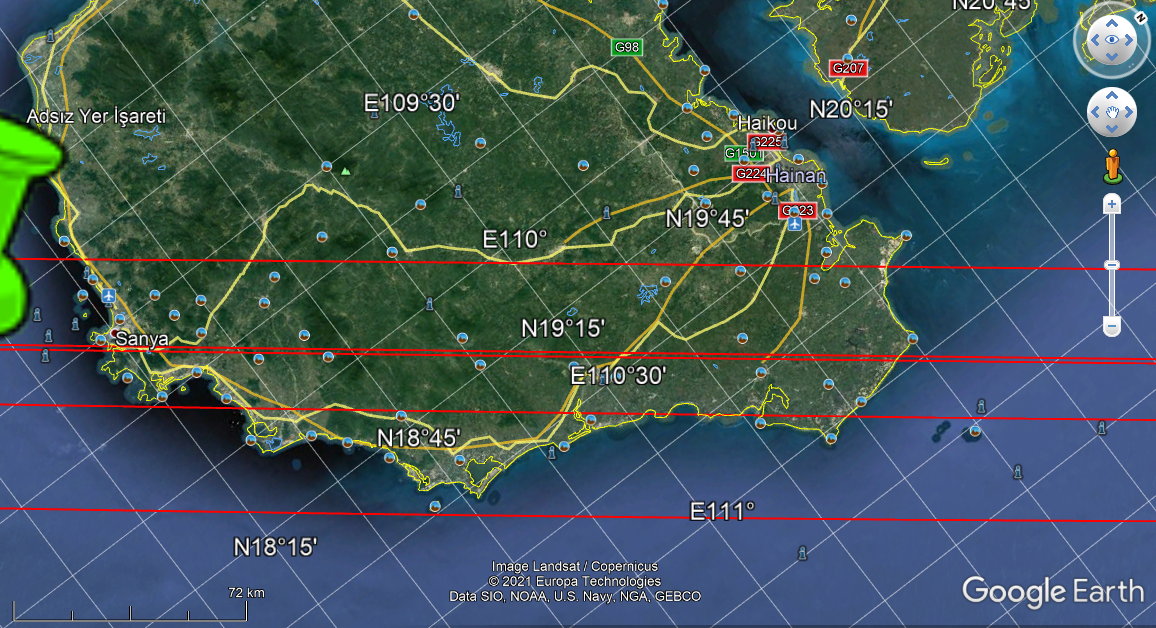The width and height of the screenshot is (1156, 628).
Task: Click the Haikou city label
Action: (x=767, y=123)
